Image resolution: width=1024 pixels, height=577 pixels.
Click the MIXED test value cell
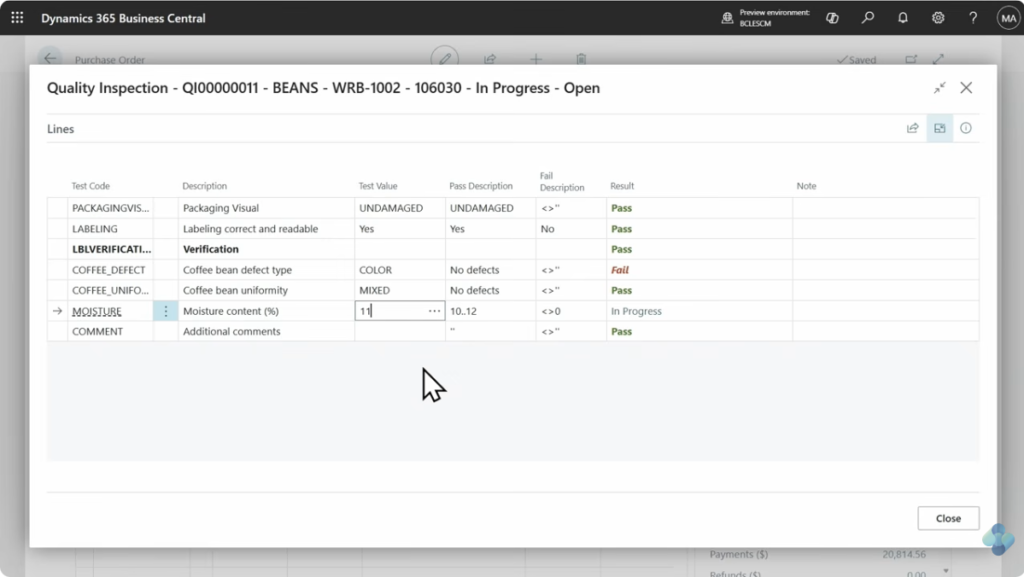(x=400, y=290)
